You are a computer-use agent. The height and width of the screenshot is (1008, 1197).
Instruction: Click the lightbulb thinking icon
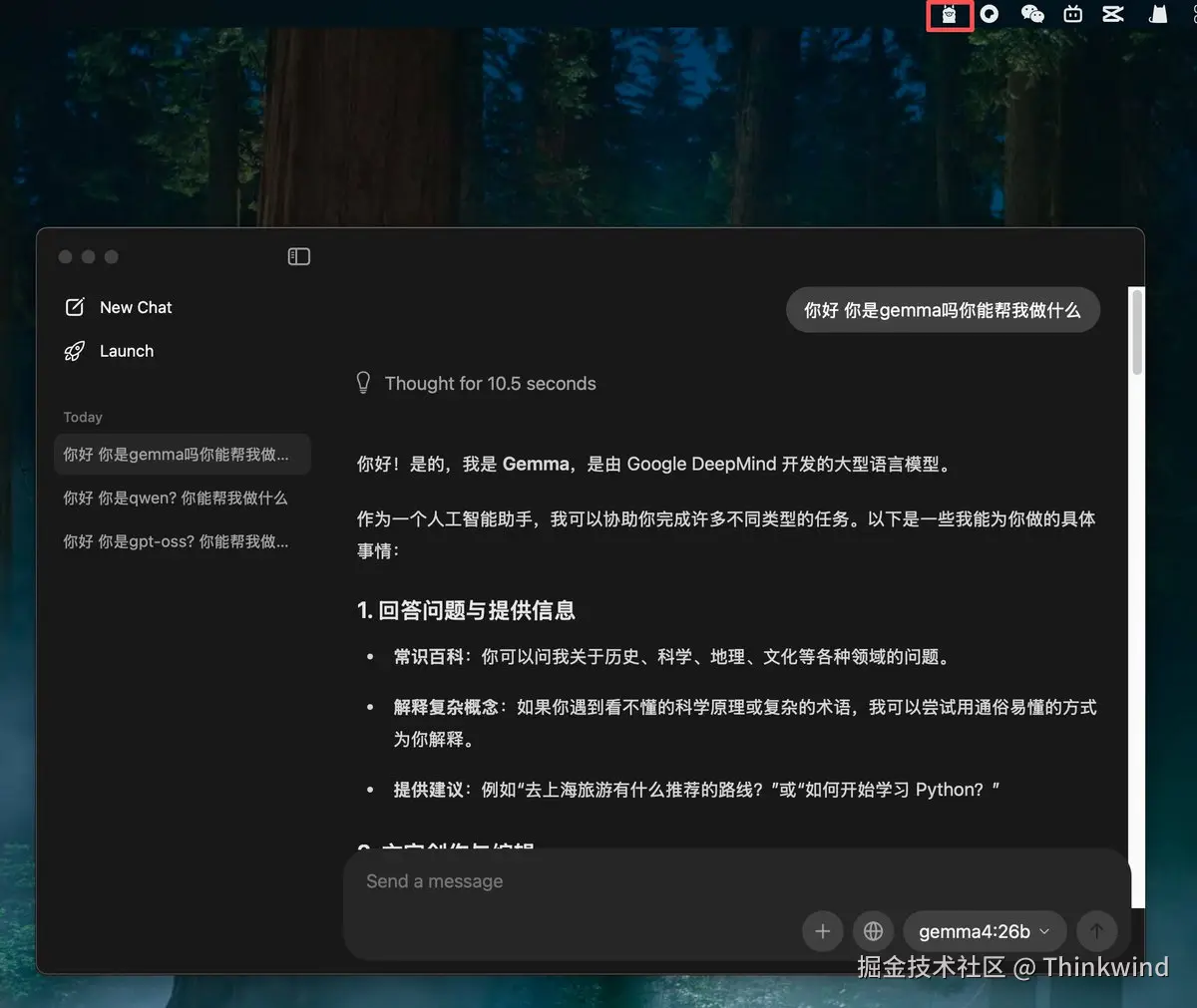[364, 383]
